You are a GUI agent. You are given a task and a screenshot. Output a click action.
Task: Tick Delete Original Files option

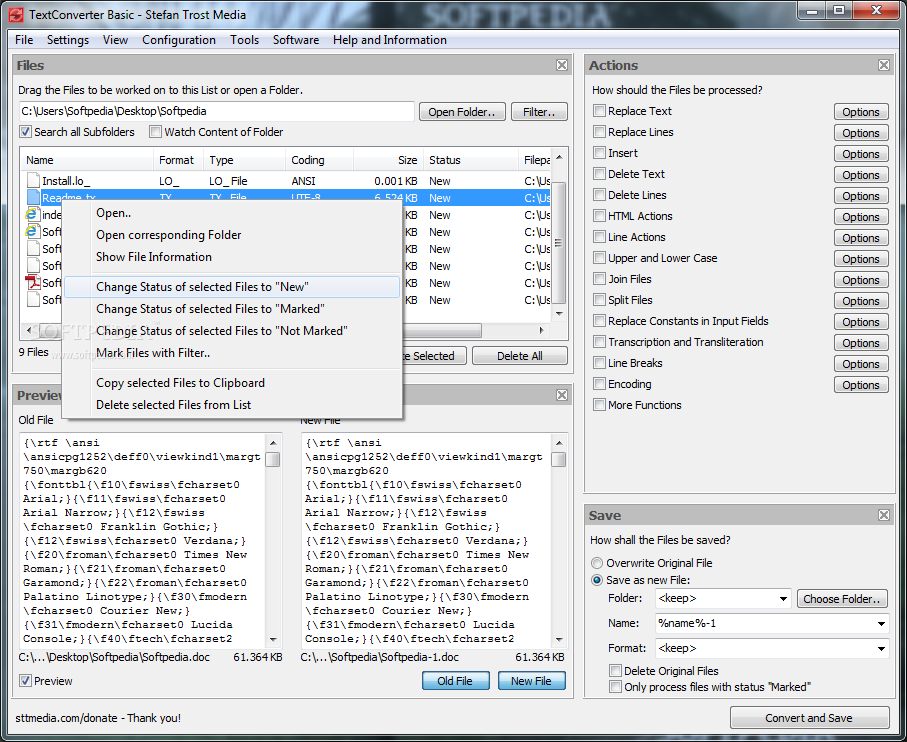pos(615,670)
